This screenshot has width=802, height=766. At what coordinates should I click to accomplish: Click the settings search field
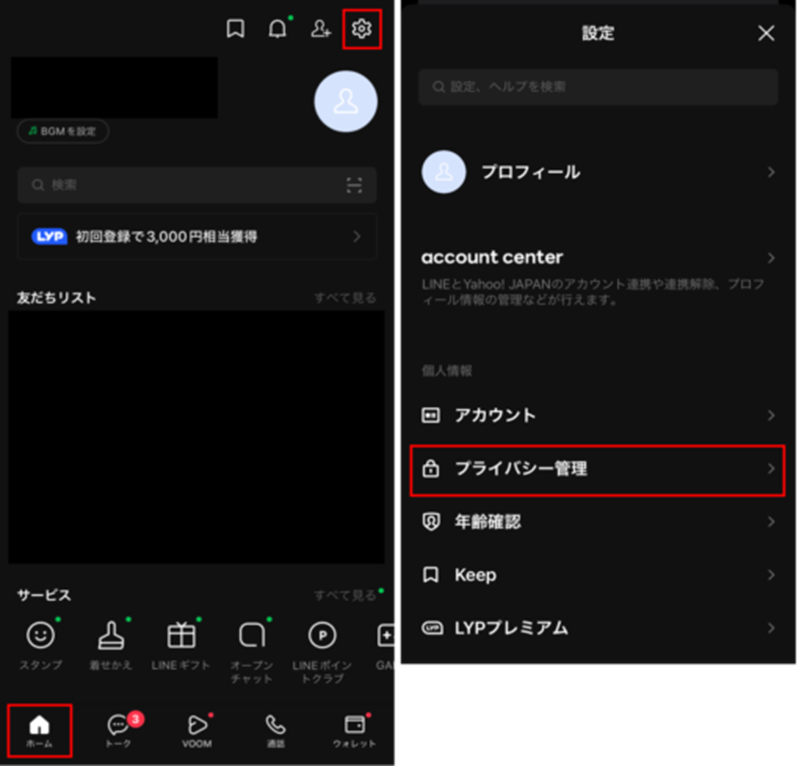click(x=598, y=88)
